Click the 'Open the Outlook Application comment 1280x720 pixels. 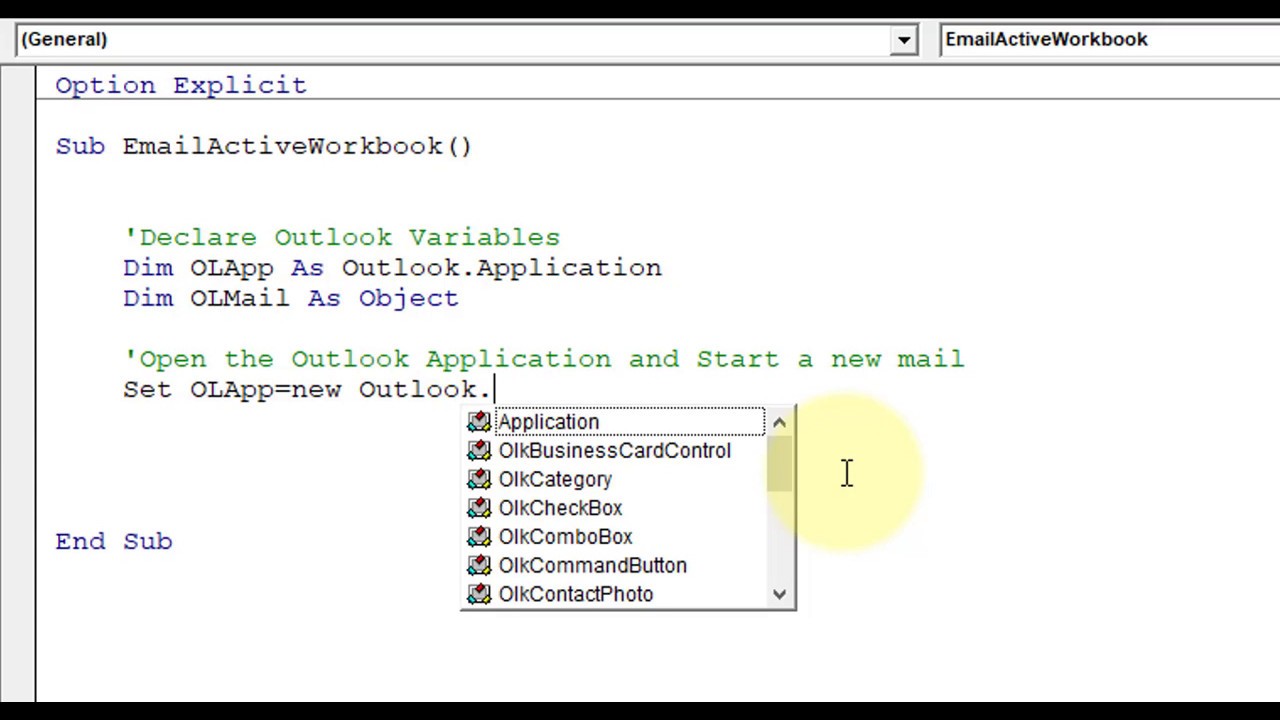(544, 359)
